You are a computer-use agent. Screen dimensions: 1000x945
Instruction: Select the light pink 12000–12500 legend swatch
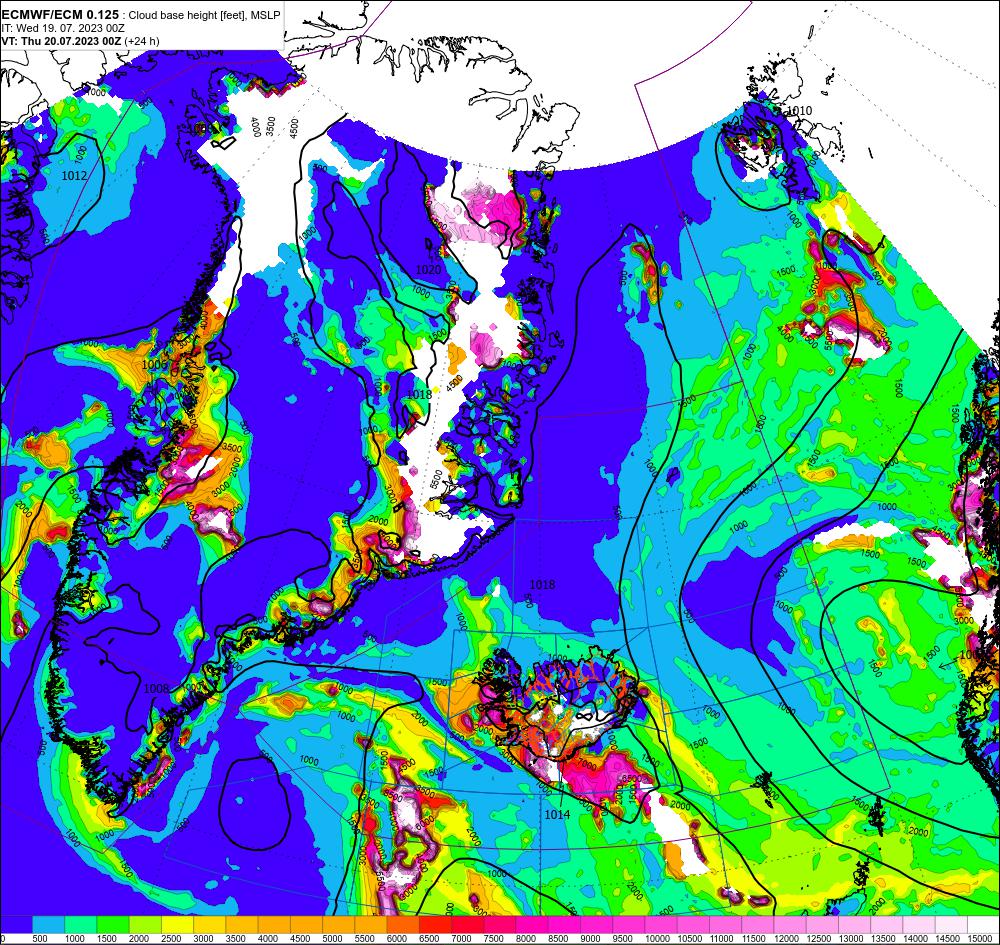(790, 924)
